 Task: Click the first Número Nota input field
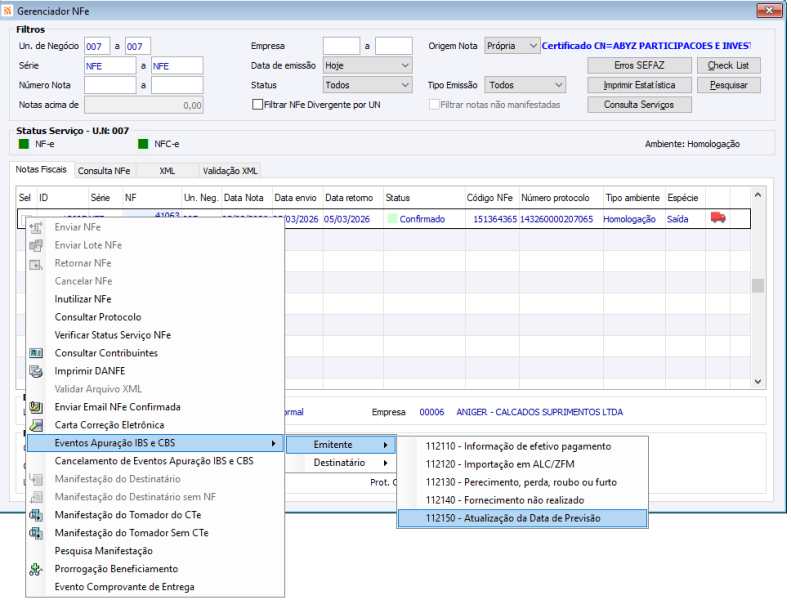(110, 85)
